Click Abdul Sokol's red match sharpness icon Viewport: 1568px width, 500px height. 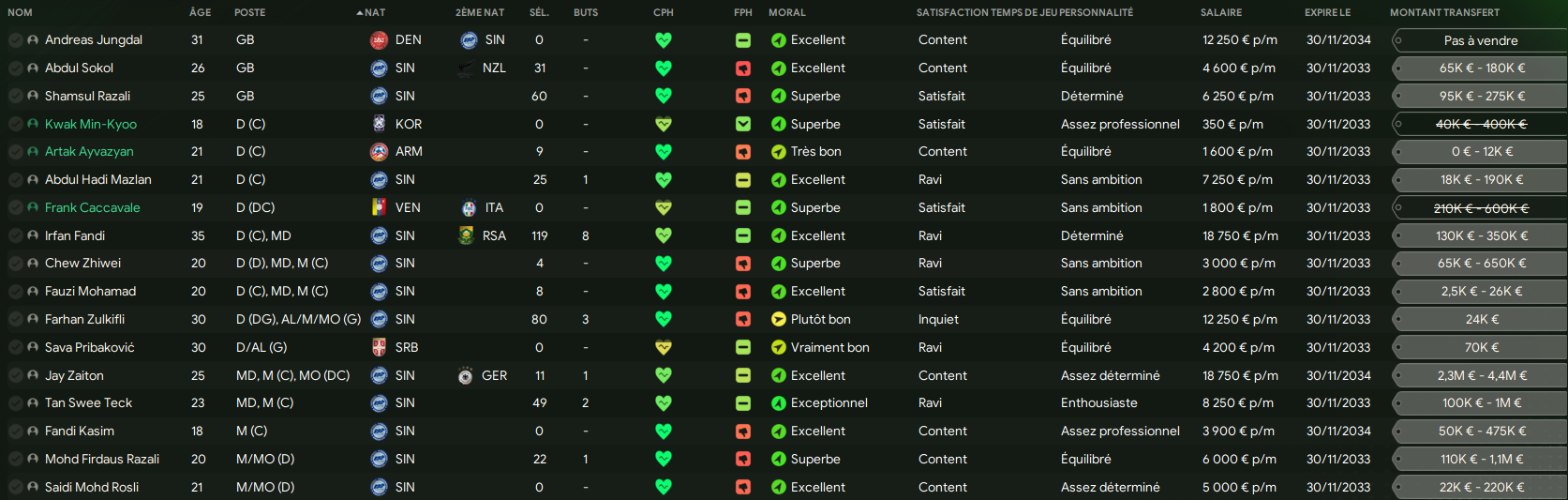(x=742, y=68)
